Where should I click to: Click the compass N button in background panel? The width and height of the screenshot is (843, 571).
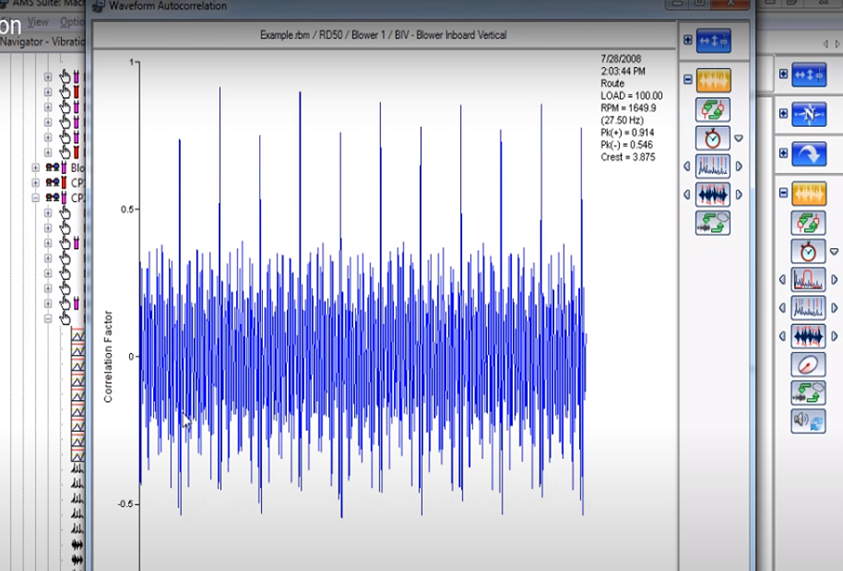(x=809, y=114)
